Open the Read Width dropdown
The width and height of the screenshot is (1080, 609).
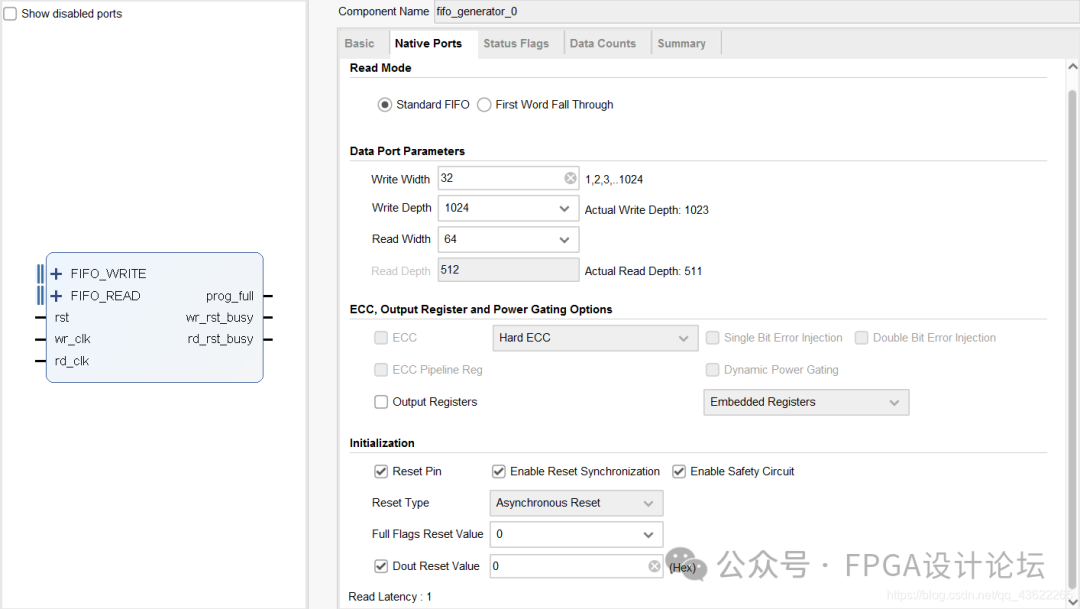click(x=564, y=240)
